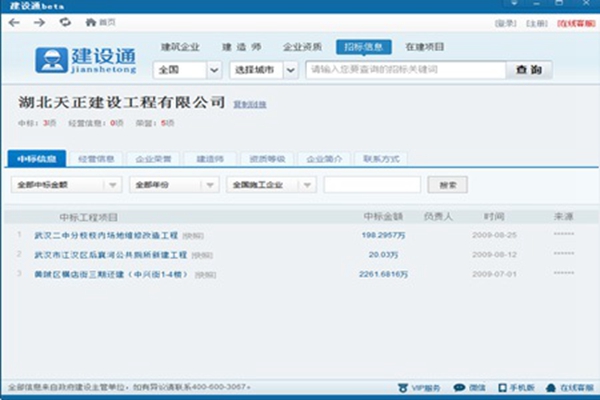Select 企业资质 in the top navigation
The image size is (600, 400).
tap(302, 47)
